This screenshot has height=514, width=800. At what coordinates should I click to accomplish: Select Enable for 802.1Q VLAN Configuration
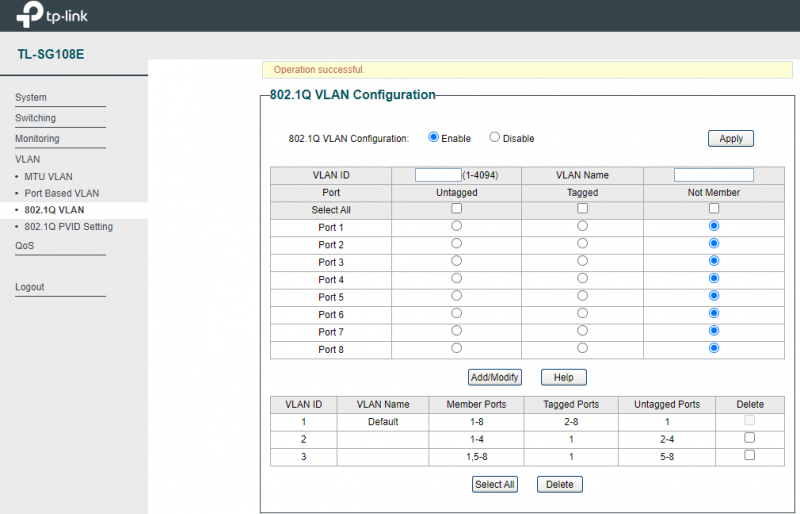434,138
